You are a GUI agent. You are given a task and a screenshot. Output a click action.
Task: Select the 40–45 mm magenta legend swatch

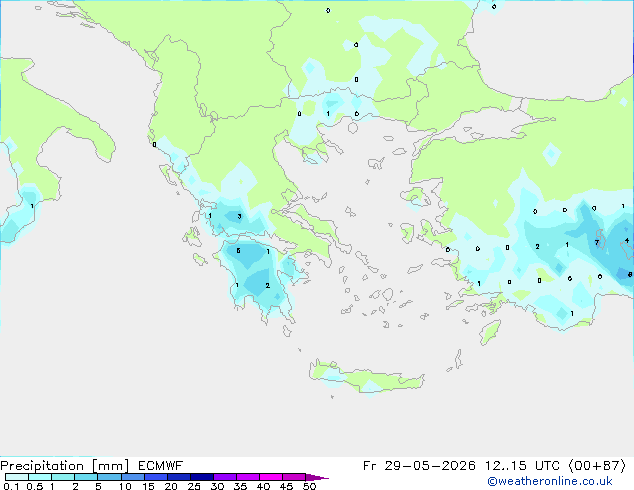271,477
